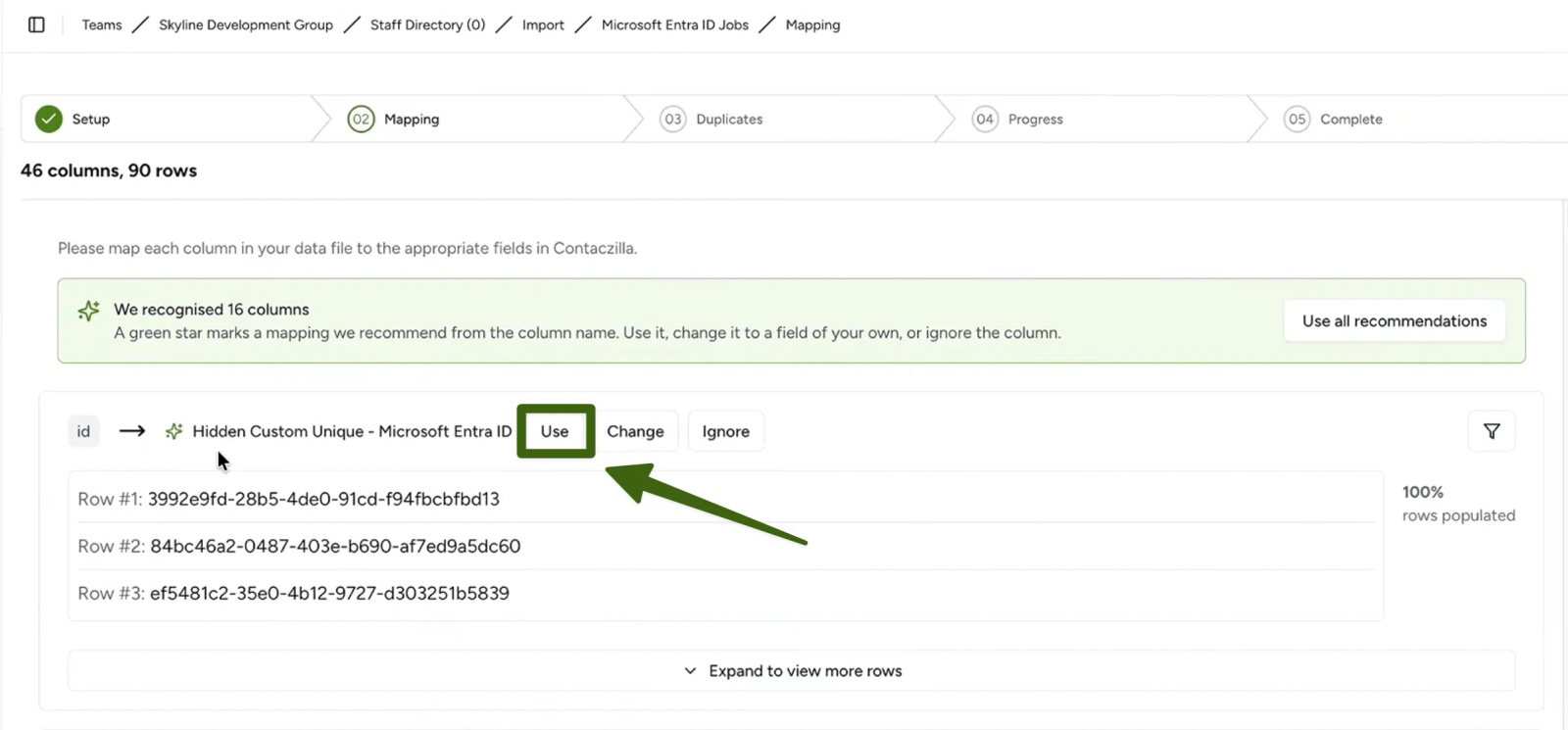This screenshot has height=730, width=1568.
Task: Click the id column chip
Action: click(83, 431)
